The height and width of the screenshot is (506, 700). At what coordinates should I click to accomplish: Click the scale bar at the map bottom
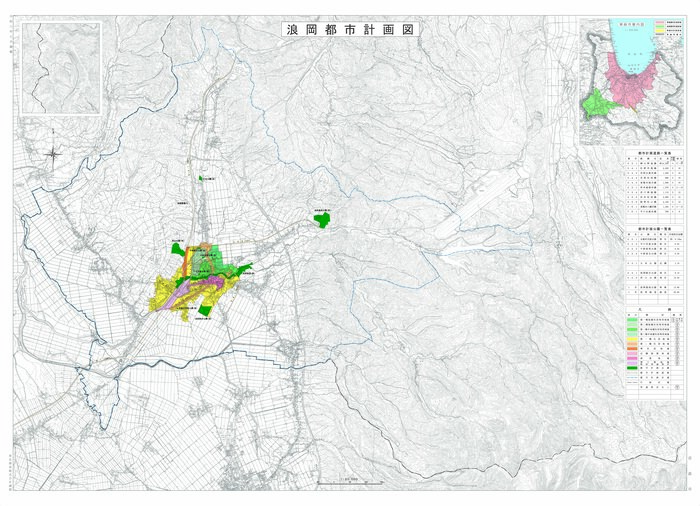pyautogui.click(x=350, y=483)
